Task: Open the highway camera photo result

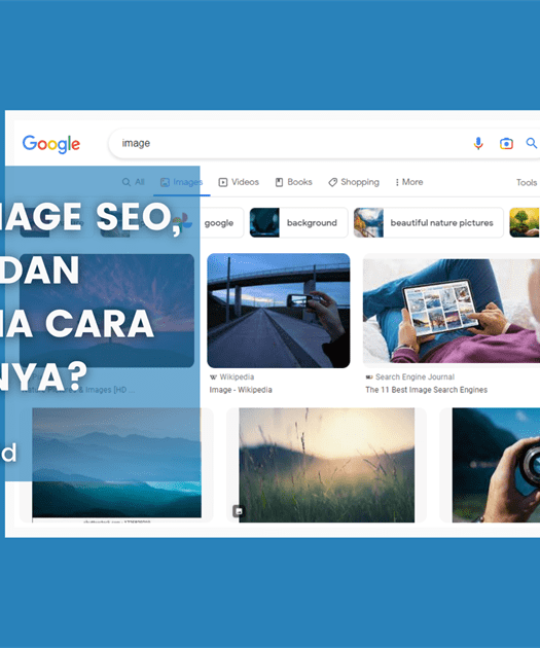Action: tap(278, 310)
